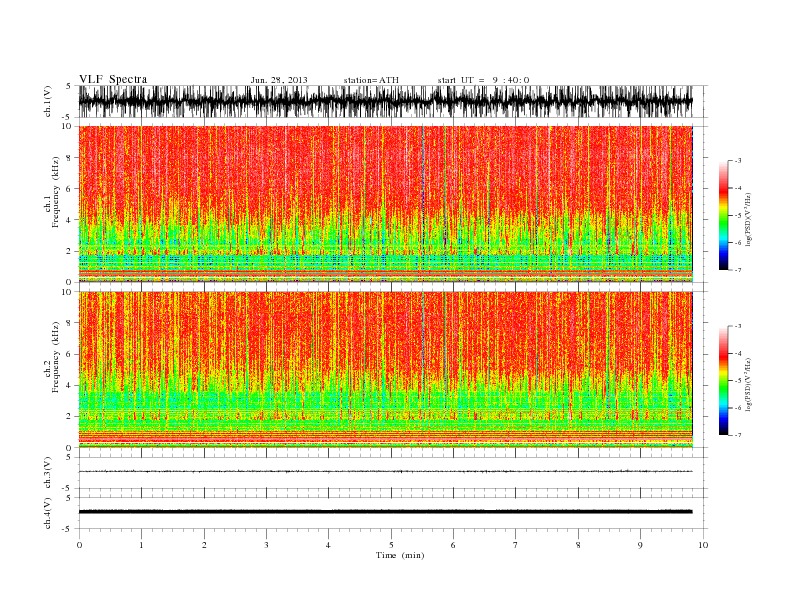Click time axis tick label "10"

703,545
